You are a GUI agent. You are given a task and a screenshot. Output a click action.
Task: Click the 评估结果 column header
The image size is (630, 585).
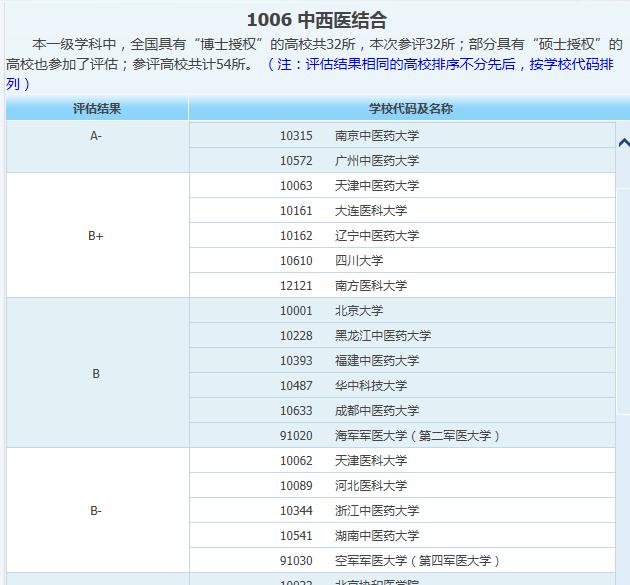pyautogui.click(x=97, y=108)
